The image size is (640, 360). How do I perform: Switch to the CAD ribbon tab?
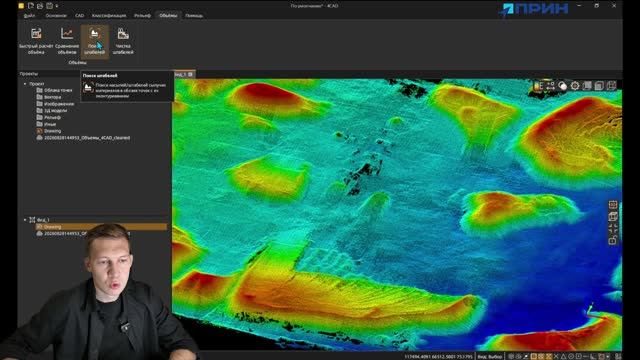tap(80, 16)
